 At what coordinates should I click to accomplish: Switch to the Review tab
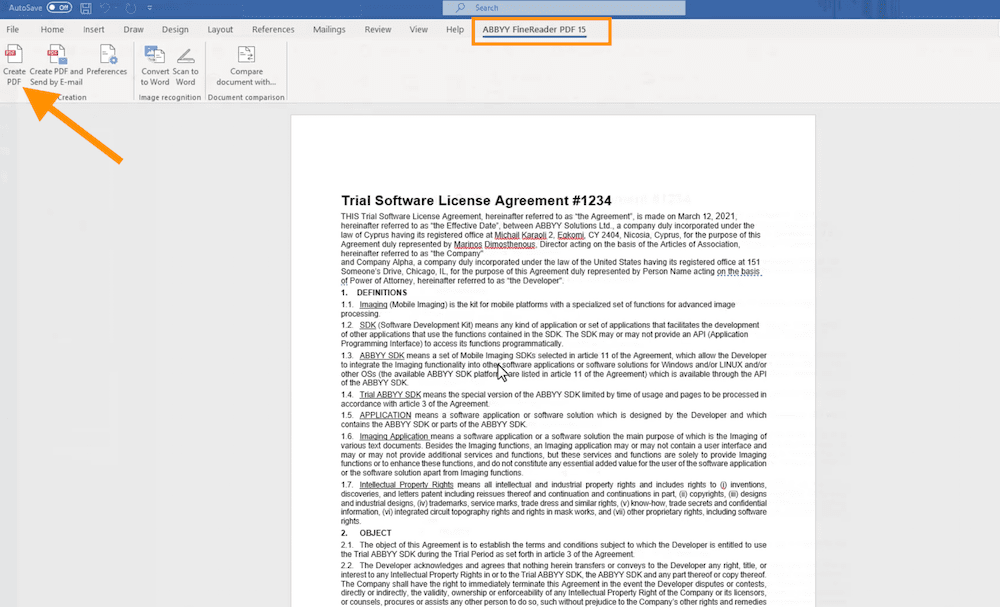(378, 29)
